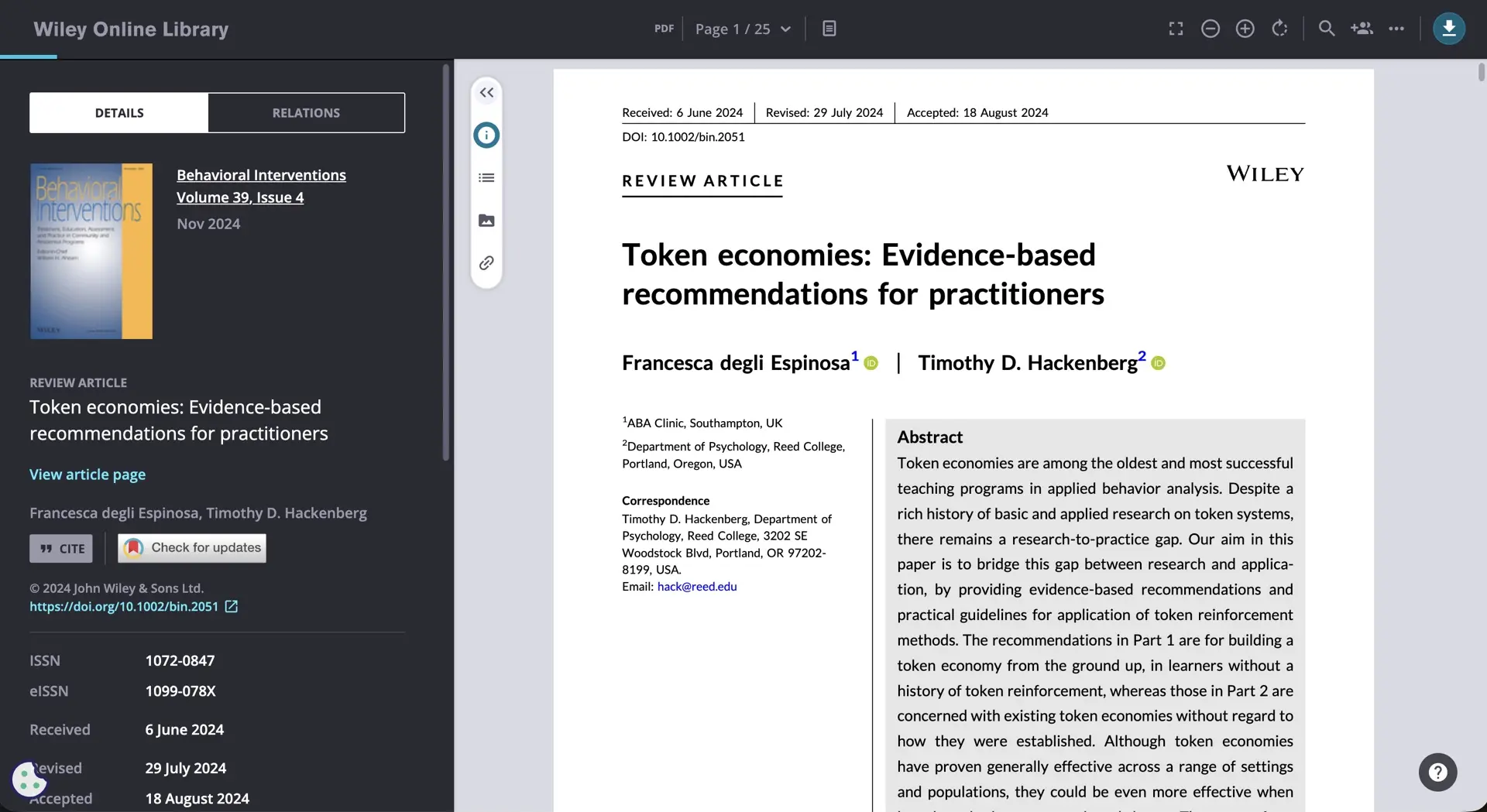Click the Revised date 29 July 2024 in details
Screen dimensions: 1487x812
tap(186, 769)
